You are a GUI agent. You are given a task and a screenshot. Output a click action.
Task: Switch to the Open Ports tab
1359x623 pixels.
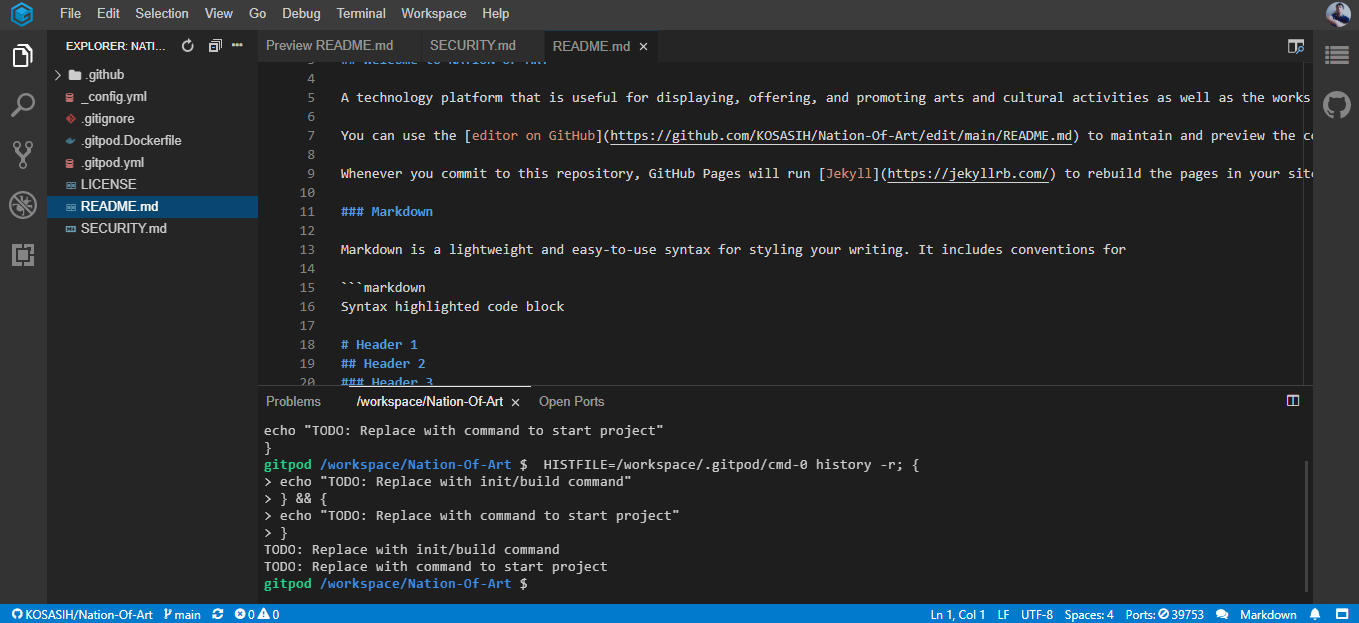pos(571,402)
